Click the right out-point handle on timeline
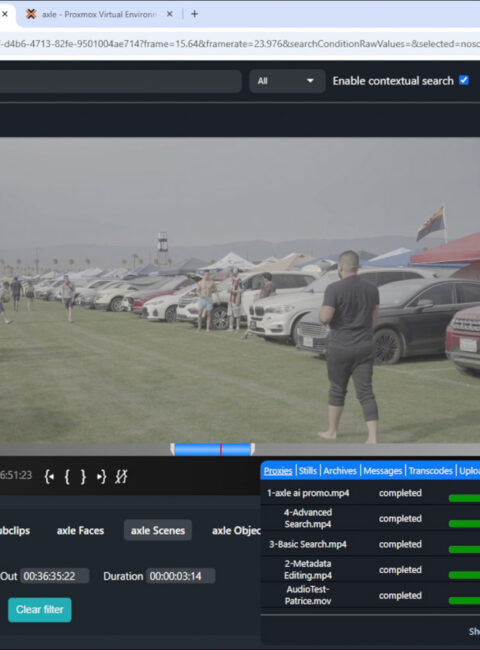The width and height of the screenshot is (480, 650). pos(253,449)
